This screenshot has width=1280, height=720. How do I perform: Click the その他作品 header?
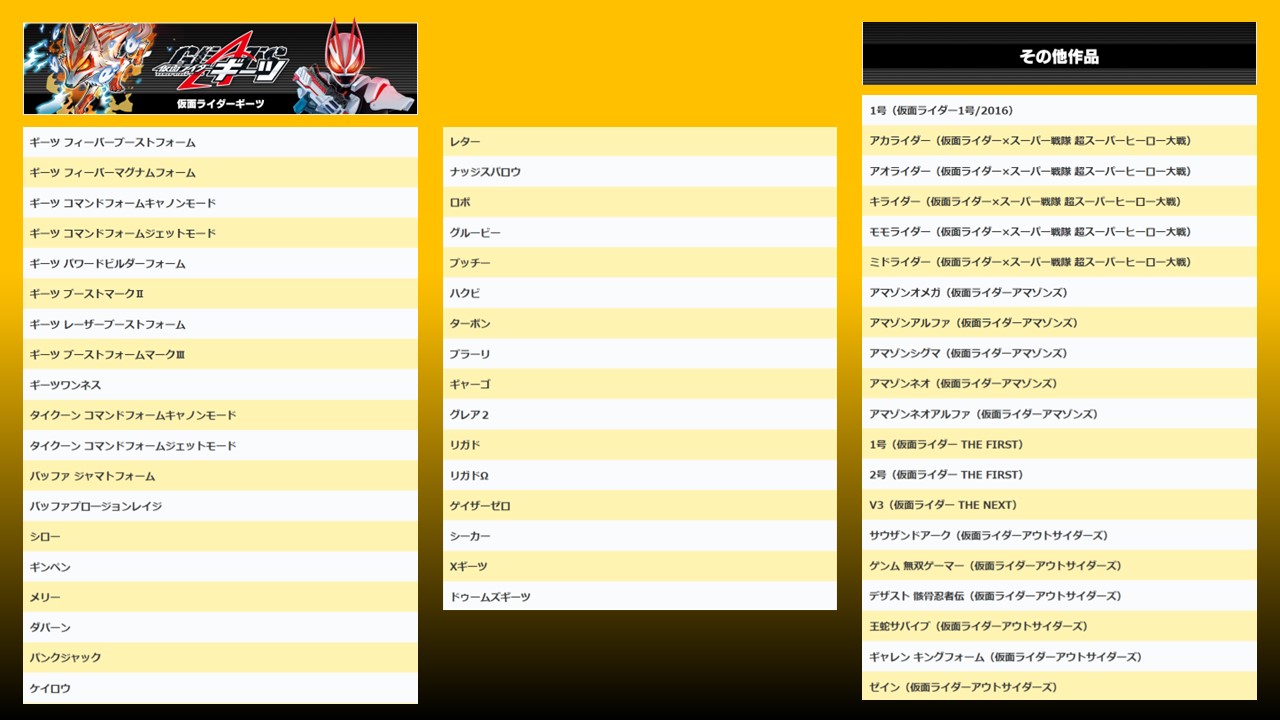[1059, 54]
